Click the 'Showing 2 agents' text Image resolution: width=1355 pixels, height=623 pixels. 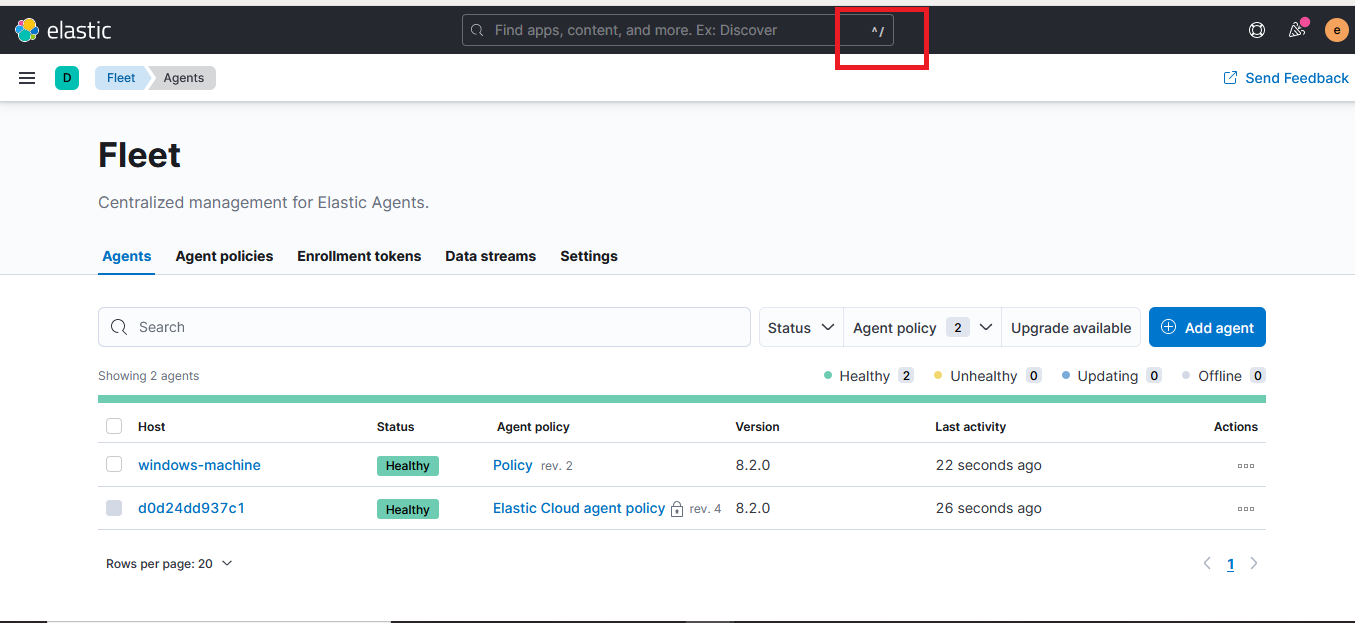coord(148,376)
